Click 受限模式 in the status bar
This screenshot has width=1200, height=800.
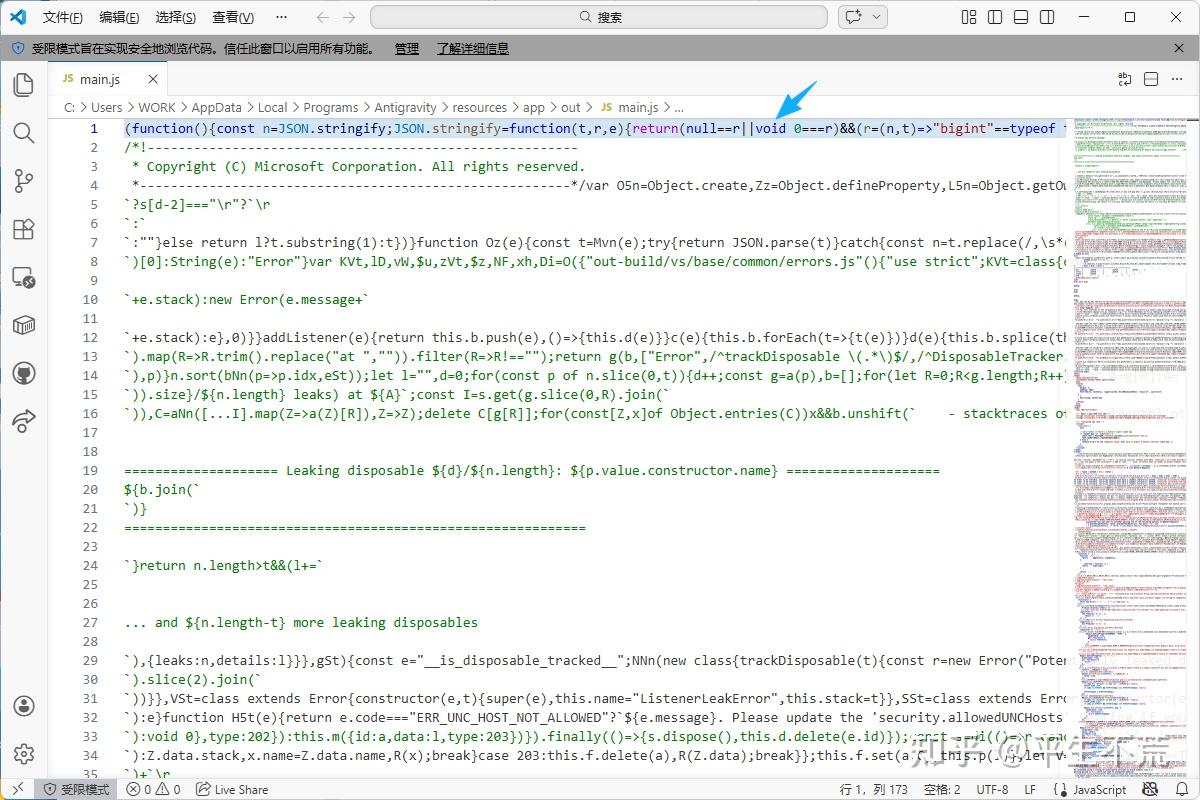(x=75, y=789)
